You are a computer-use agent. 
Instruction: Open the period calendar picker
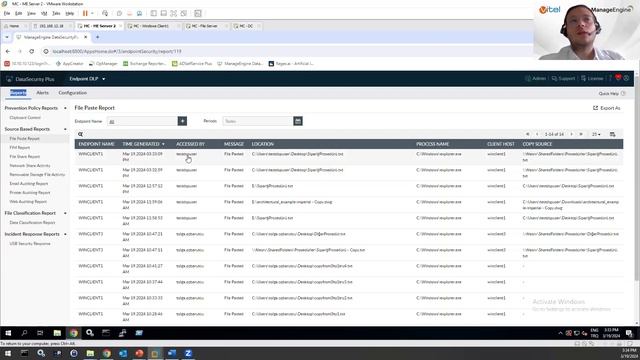298,121
